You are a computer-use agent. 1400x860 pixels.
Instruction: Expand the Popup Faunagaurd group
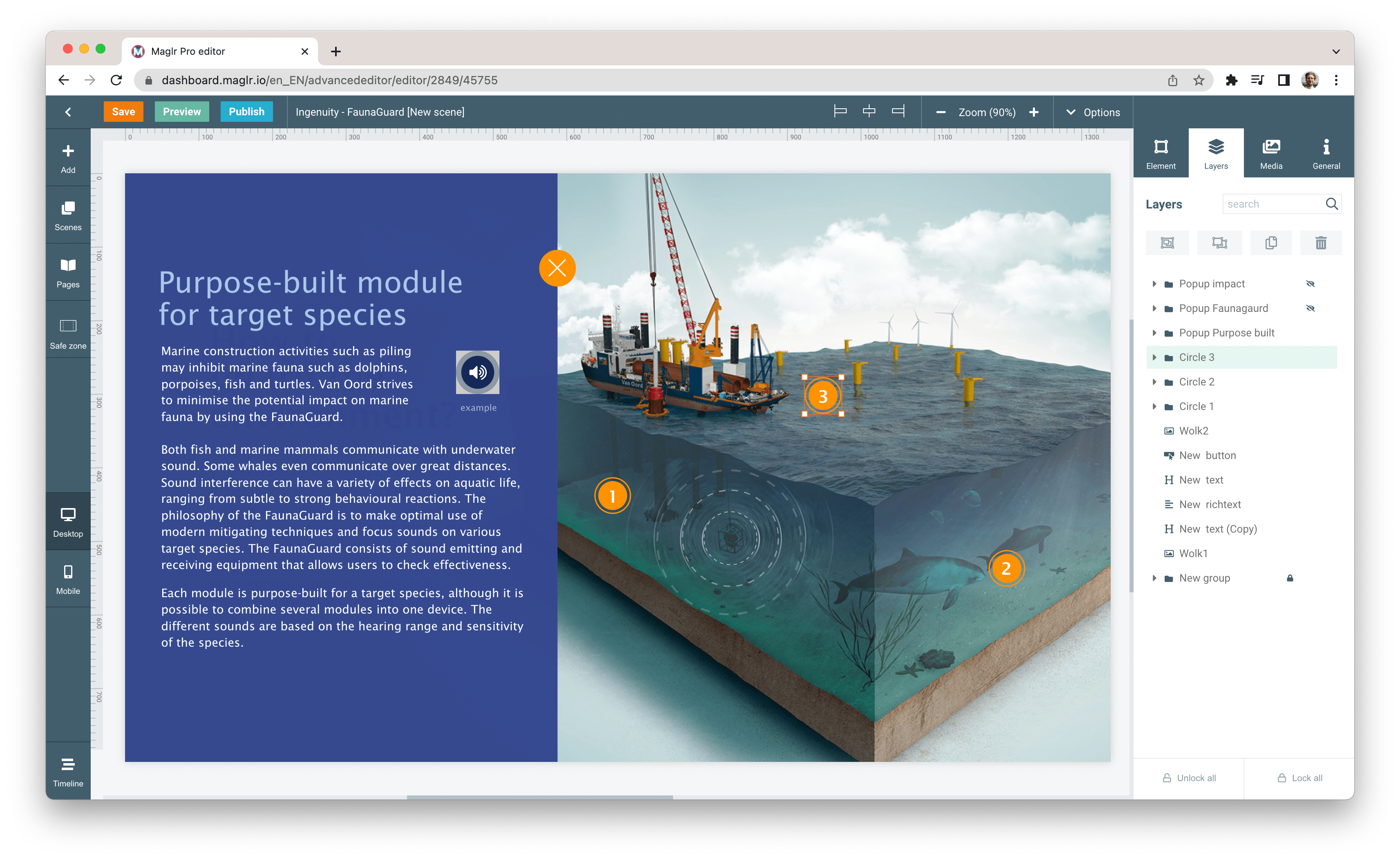point(1154,308)
